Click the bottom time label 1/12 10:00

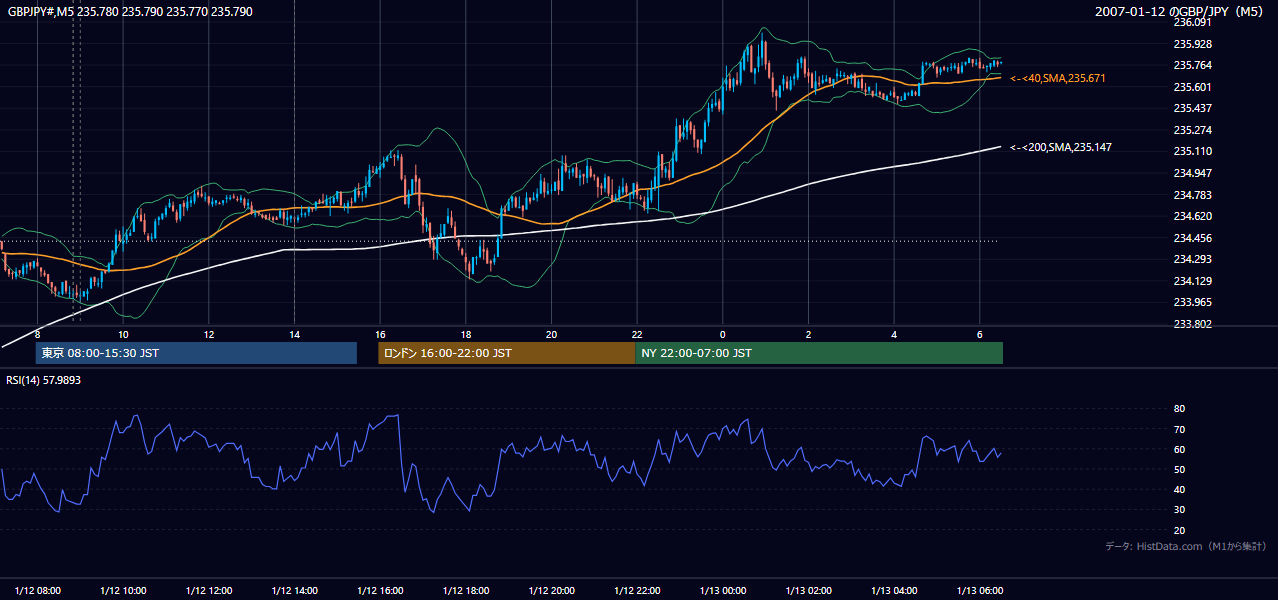[123, 590]
